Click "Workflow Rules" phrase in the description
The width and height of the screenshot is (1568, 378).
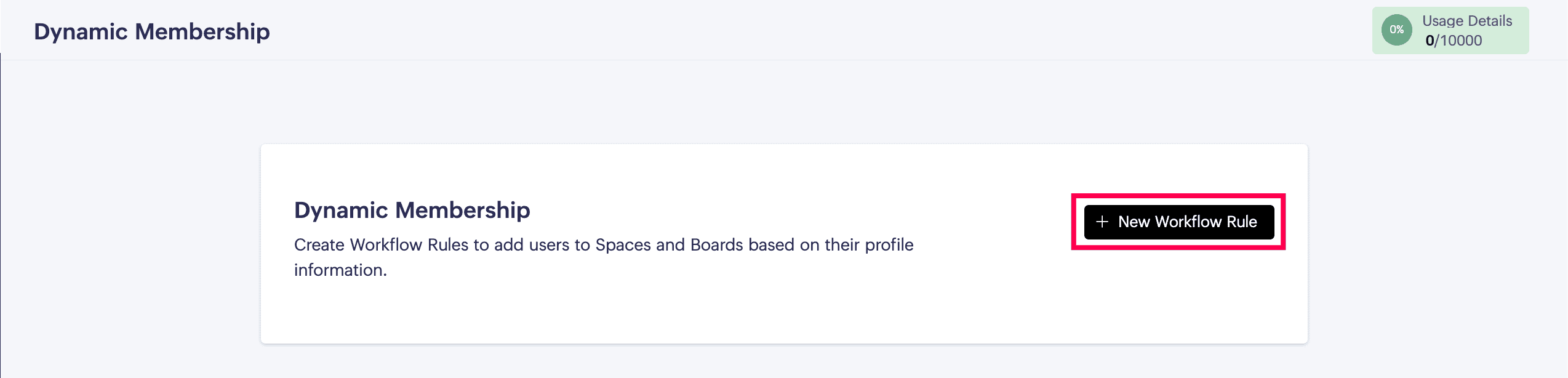pos(409,245)
